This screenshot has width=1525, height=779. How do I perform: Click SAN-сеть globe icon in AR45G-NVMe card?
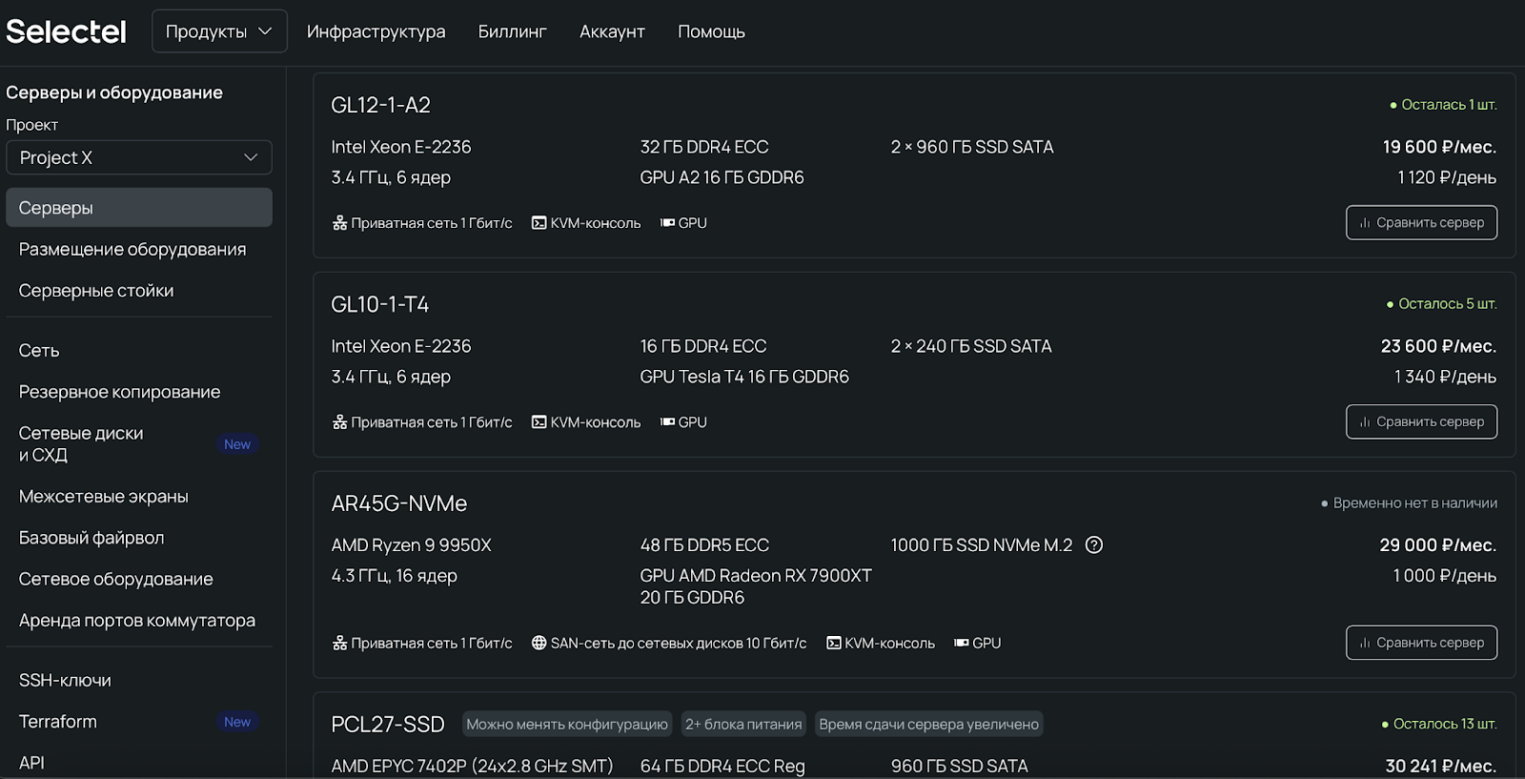(539, 643)
